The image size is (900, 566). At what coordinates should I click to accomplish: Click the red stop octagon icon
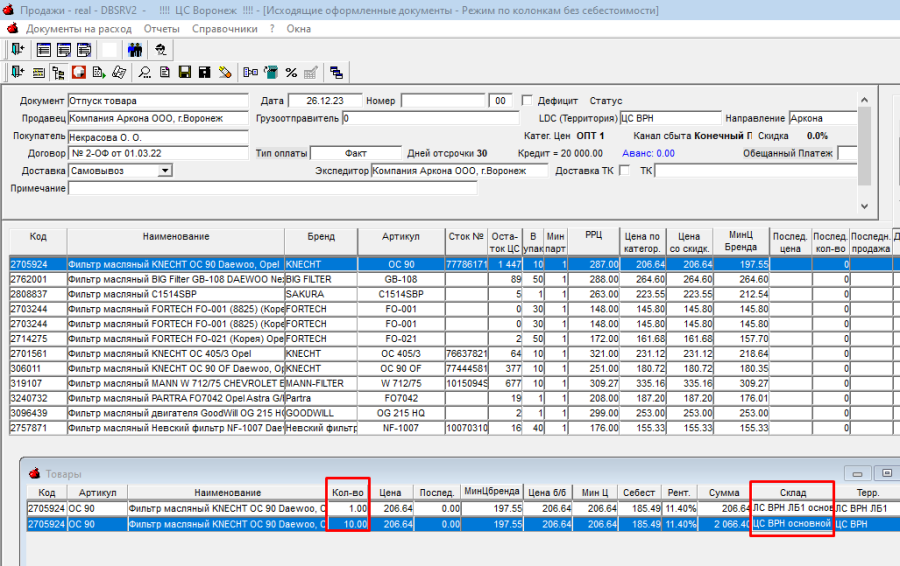point(79,72)
